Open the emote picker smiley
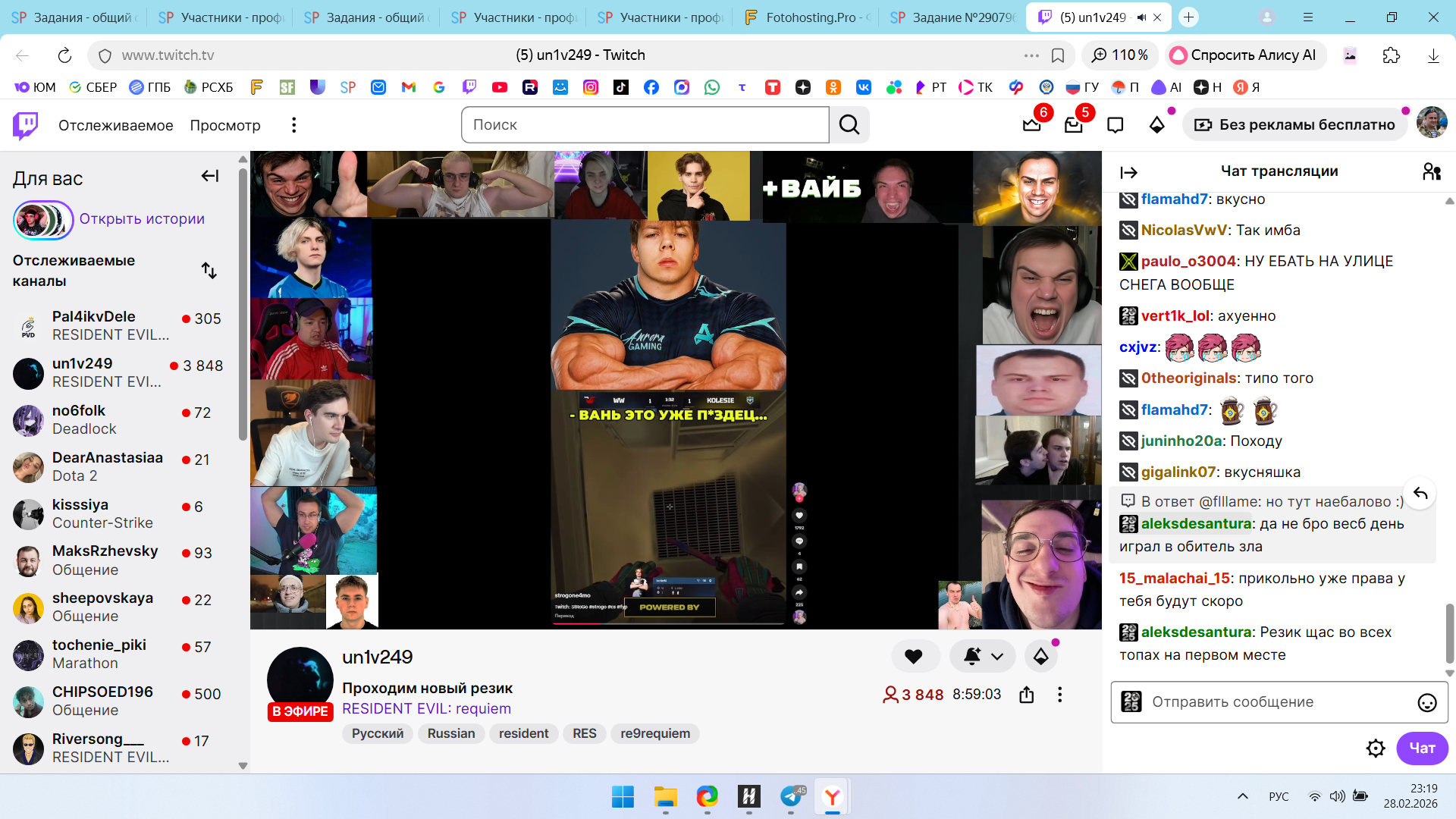1456x819 pixels. 1426,703
